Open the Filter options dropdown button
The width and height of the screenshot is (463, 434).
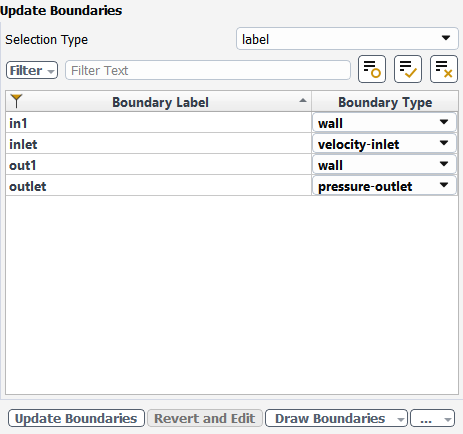[x=32, y=70]
